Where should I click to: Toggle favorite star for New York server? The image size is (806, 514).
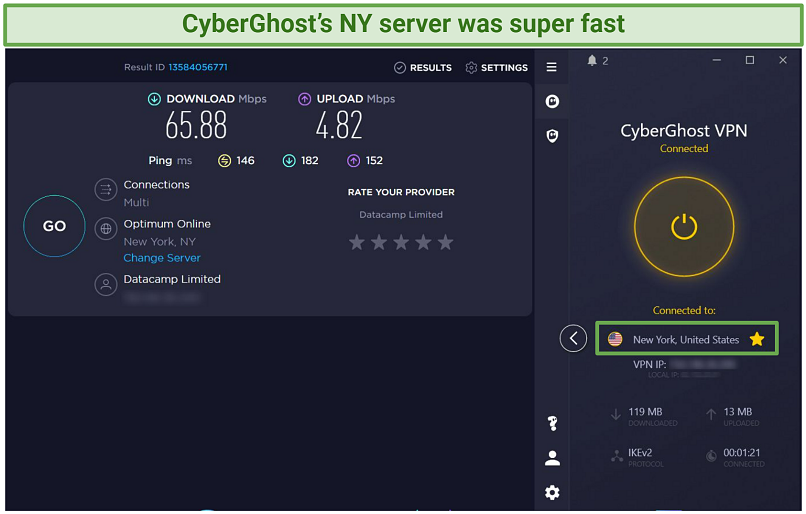pos(757,339)
